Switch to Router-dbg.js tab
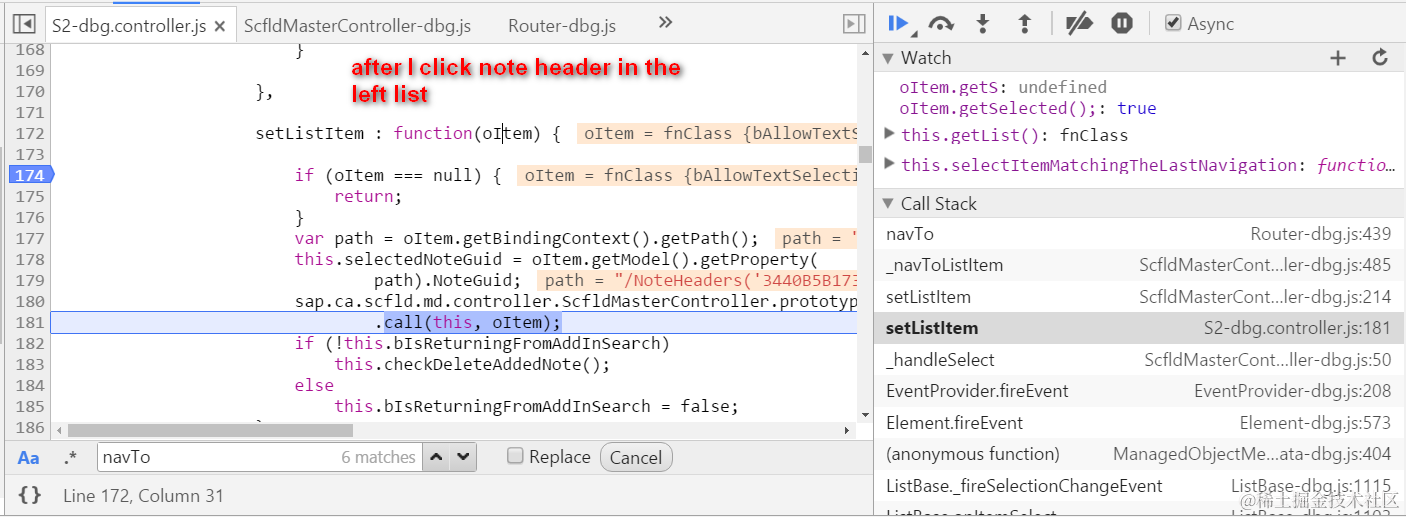Screen dimensions: 1406x517 tap(562, 26)
